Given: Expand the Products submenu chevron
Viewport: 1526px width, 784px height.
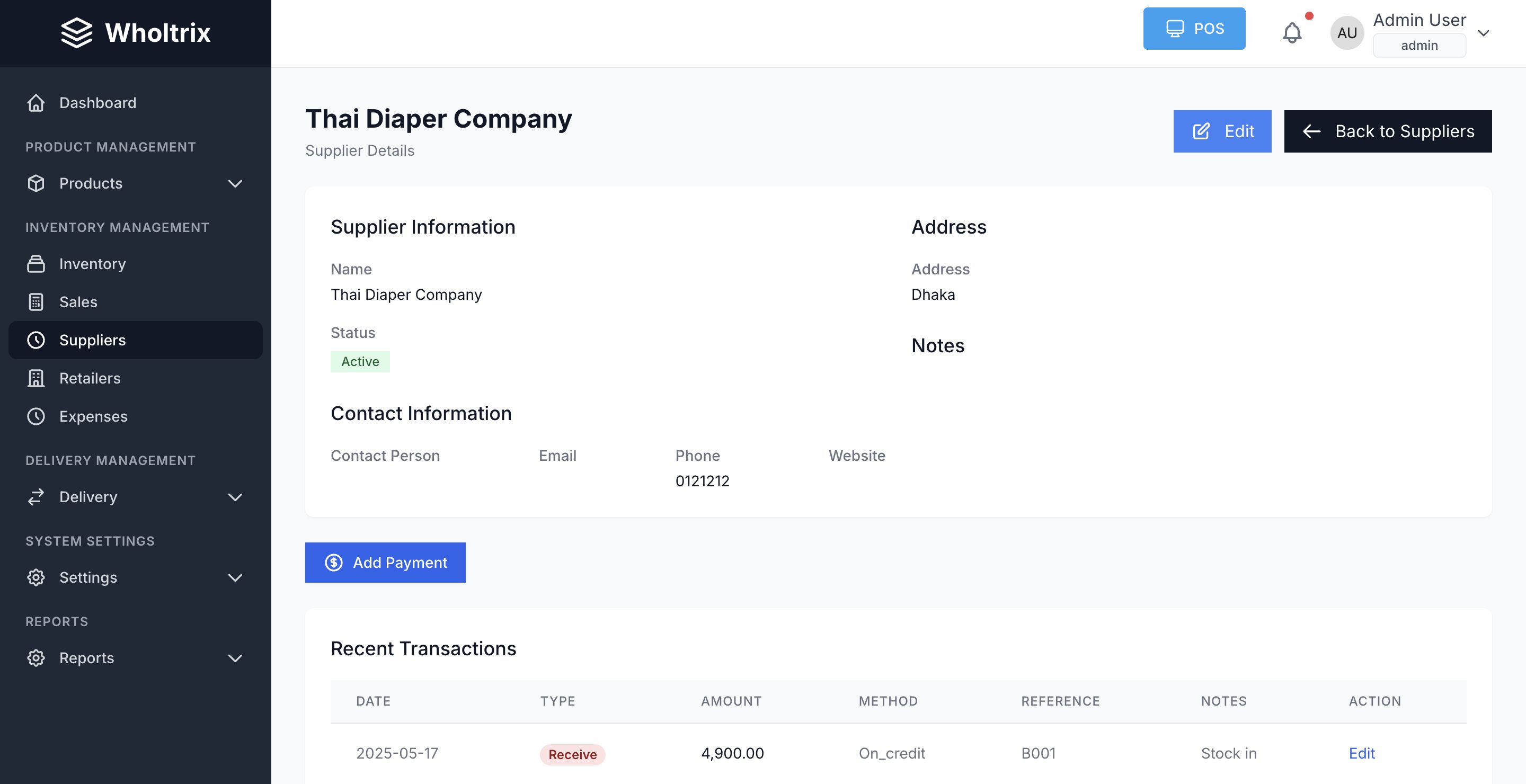Looking at the screenshot, I should (235, 184).
